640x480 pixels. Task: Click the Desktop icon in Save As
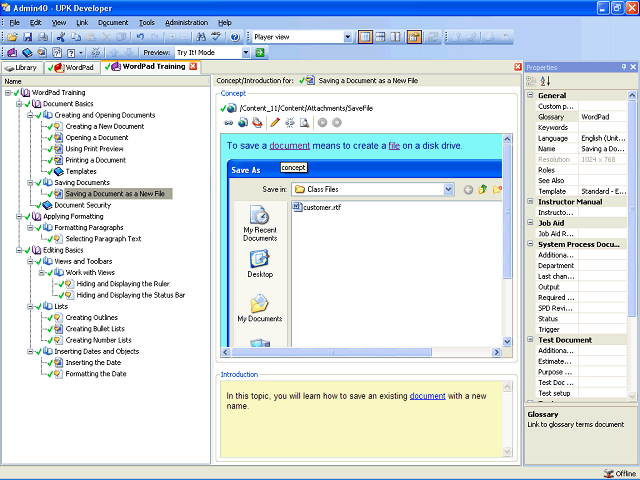pyautogui.click(x=260, y=264)
